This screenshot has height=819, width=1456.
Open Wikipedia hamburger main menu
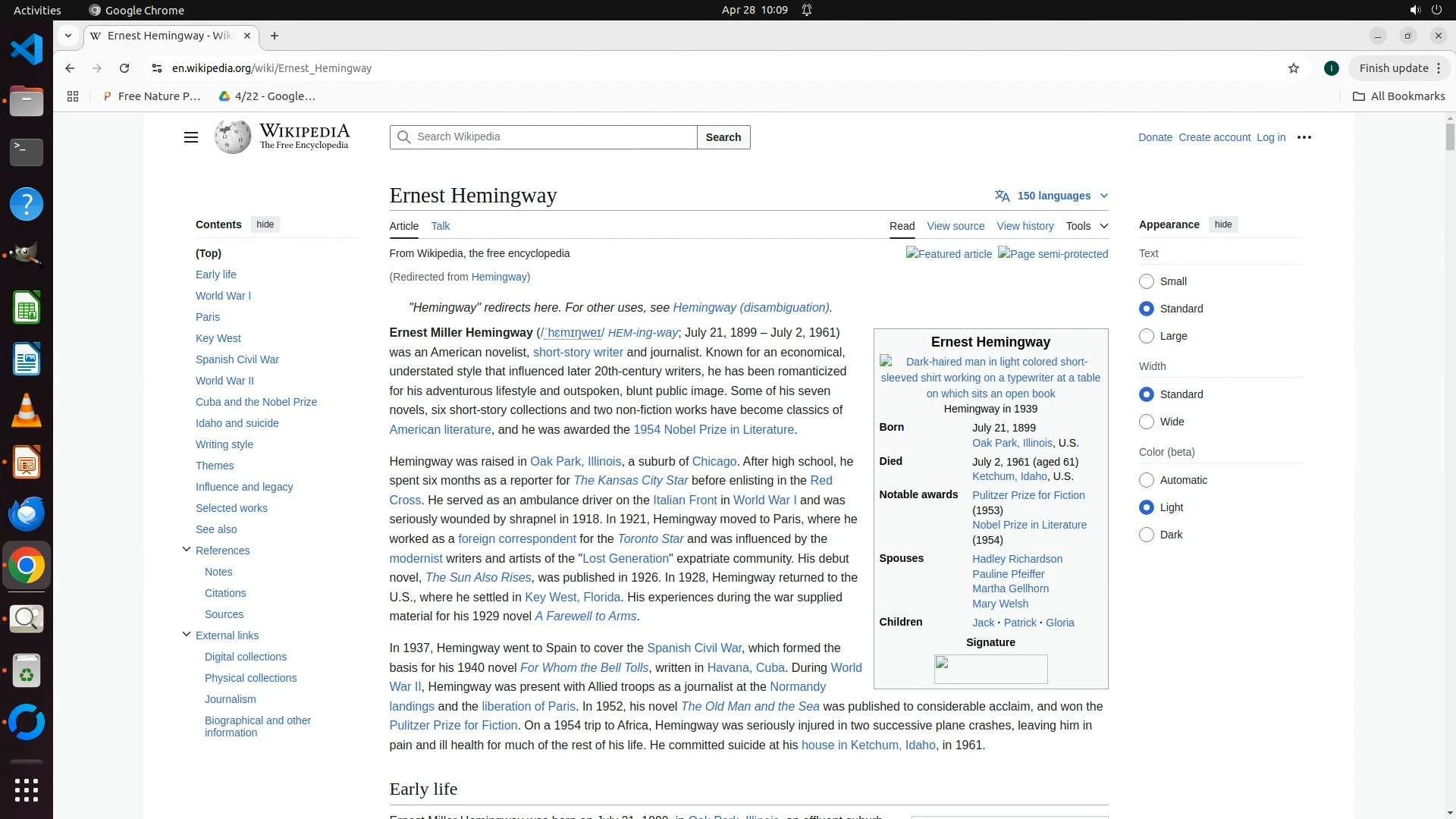[x=190, y=137]
